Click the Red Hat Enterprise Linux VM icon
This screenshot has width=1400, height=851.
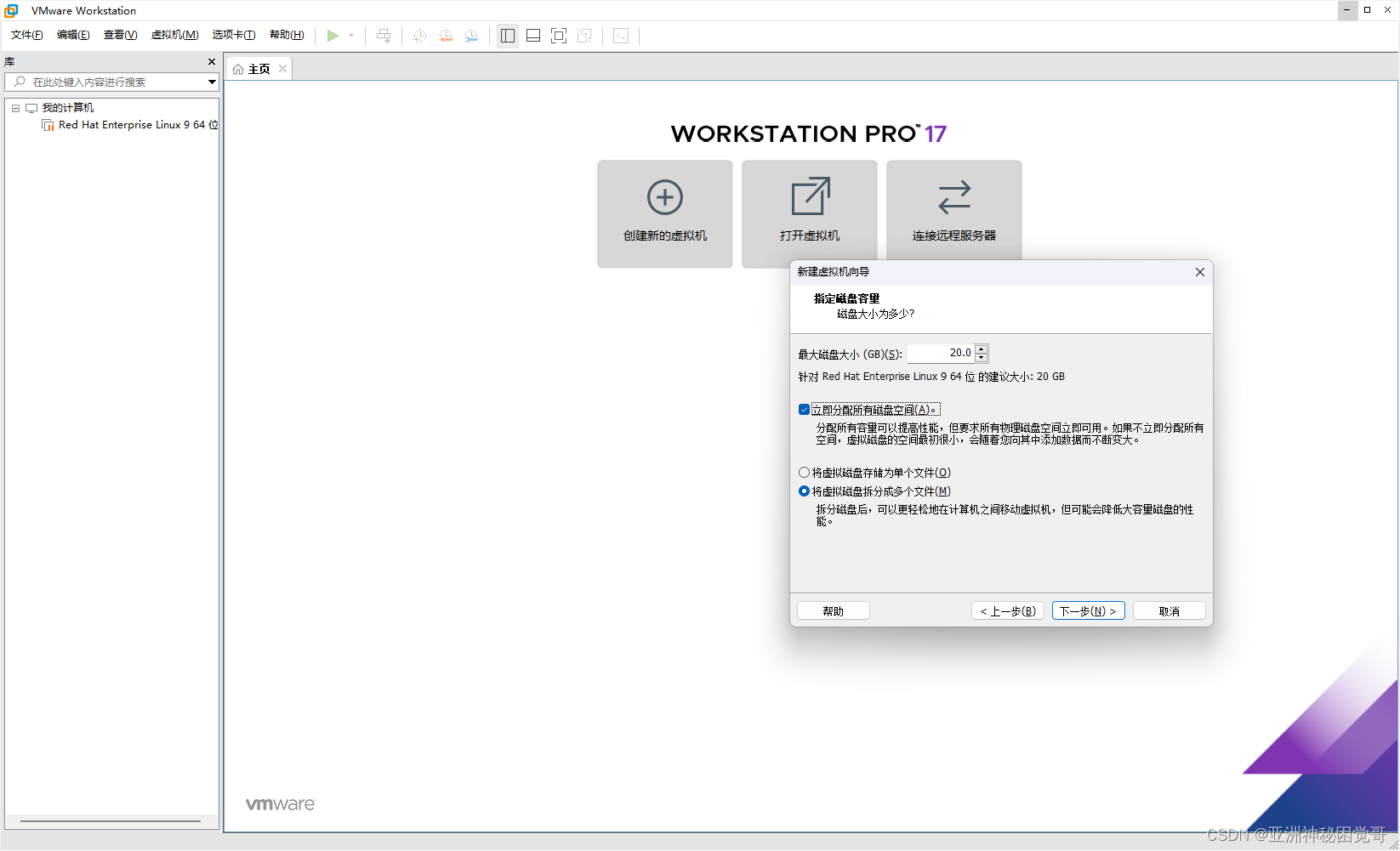(x=48, y=125)
